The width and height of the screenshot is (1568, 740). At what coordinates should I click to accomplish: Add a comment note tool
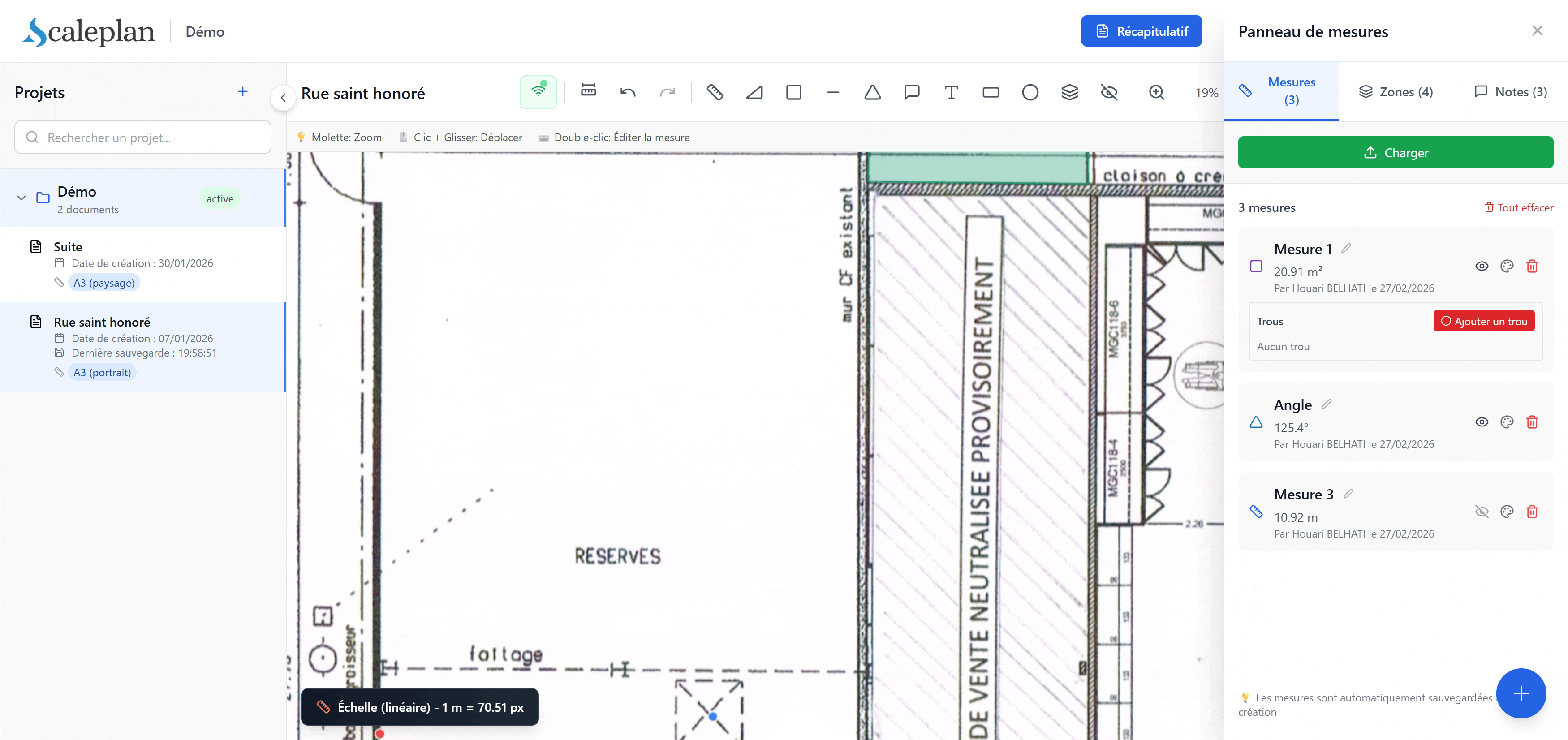point(911,92)
